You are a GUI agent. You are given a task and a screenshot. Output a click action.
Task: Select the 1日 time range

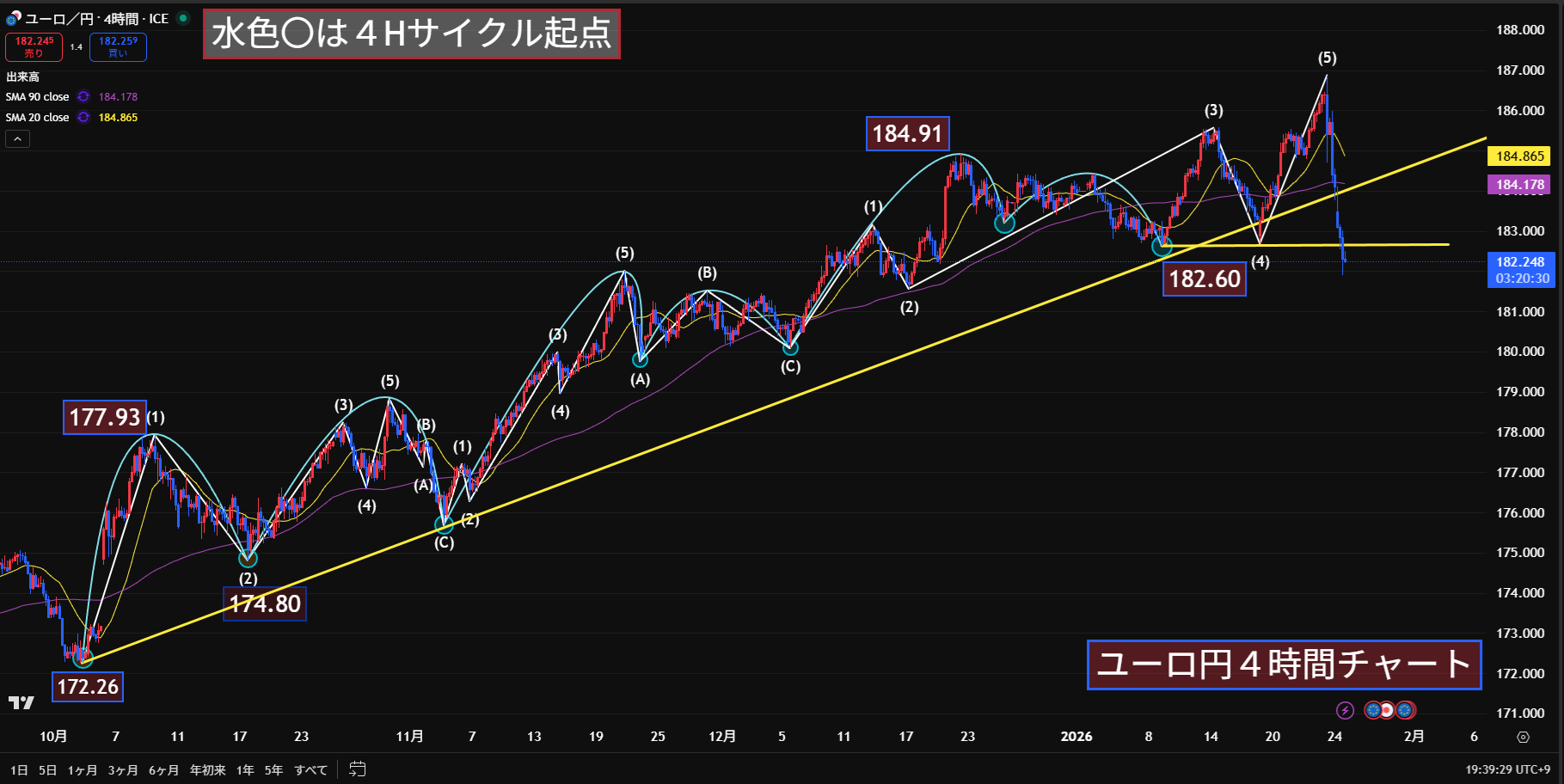coord(19,769)
